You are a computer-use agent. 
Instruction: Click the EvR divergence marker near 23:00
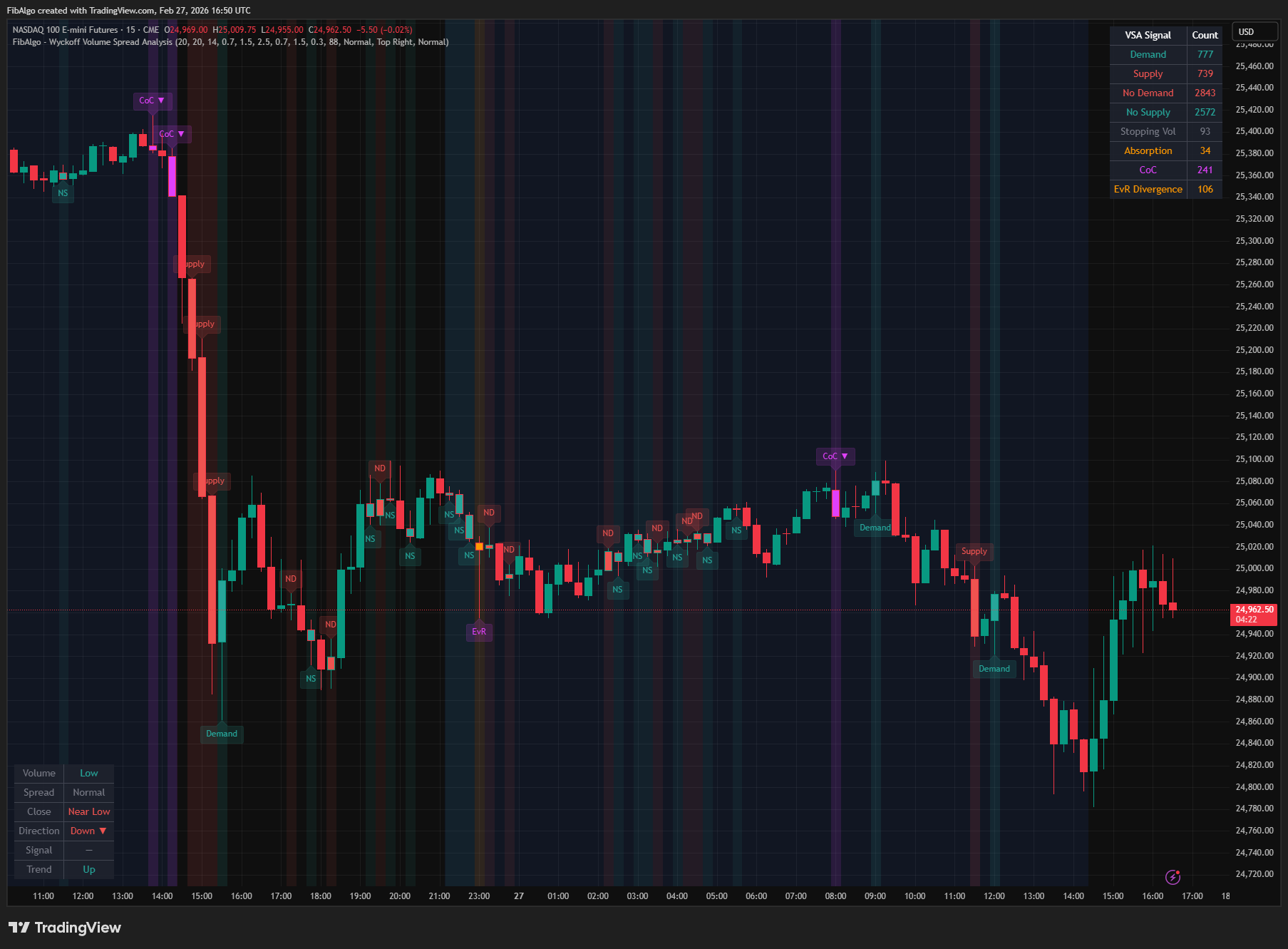(x=478, y=632)
